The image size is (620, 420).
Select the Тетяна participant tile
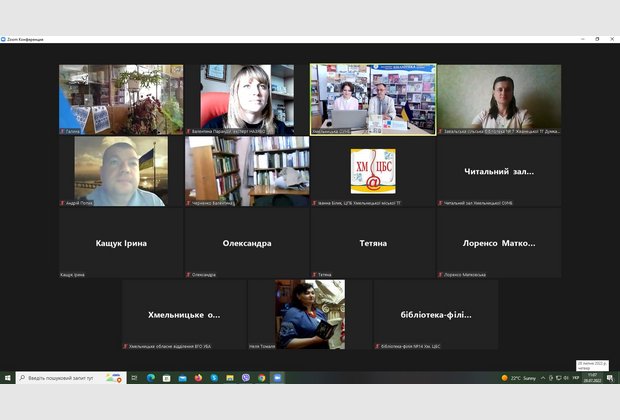[373, 242]
